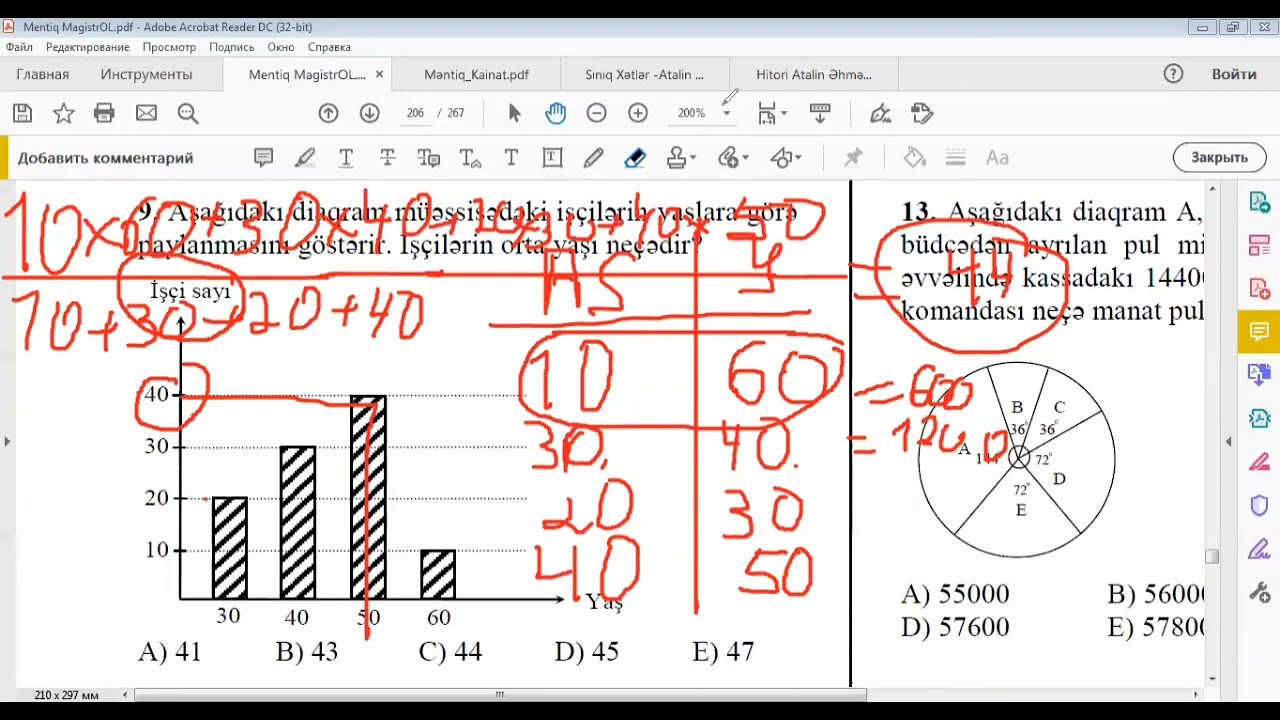Select the add text comment tool
Image resolution: width=1280 pixels, height=720 pixels.
point(511,157)
